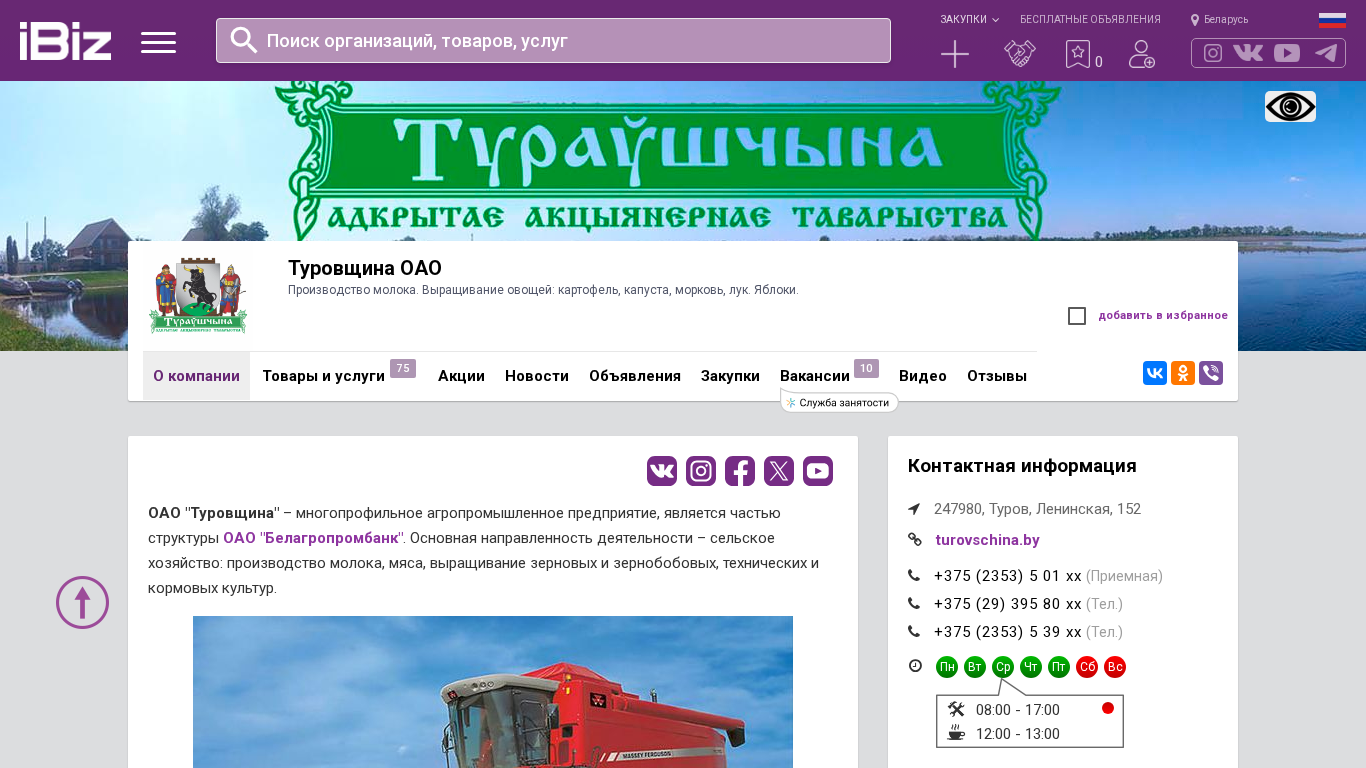Screen dimensions: 1366x768
Task: Click Бесплатные объявления link
Action: click(x=1090, y=19)
